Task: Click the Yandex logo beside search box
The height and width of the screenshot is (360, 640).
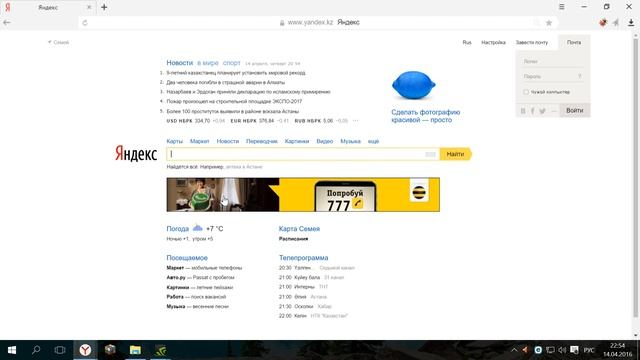Action: 136,154
